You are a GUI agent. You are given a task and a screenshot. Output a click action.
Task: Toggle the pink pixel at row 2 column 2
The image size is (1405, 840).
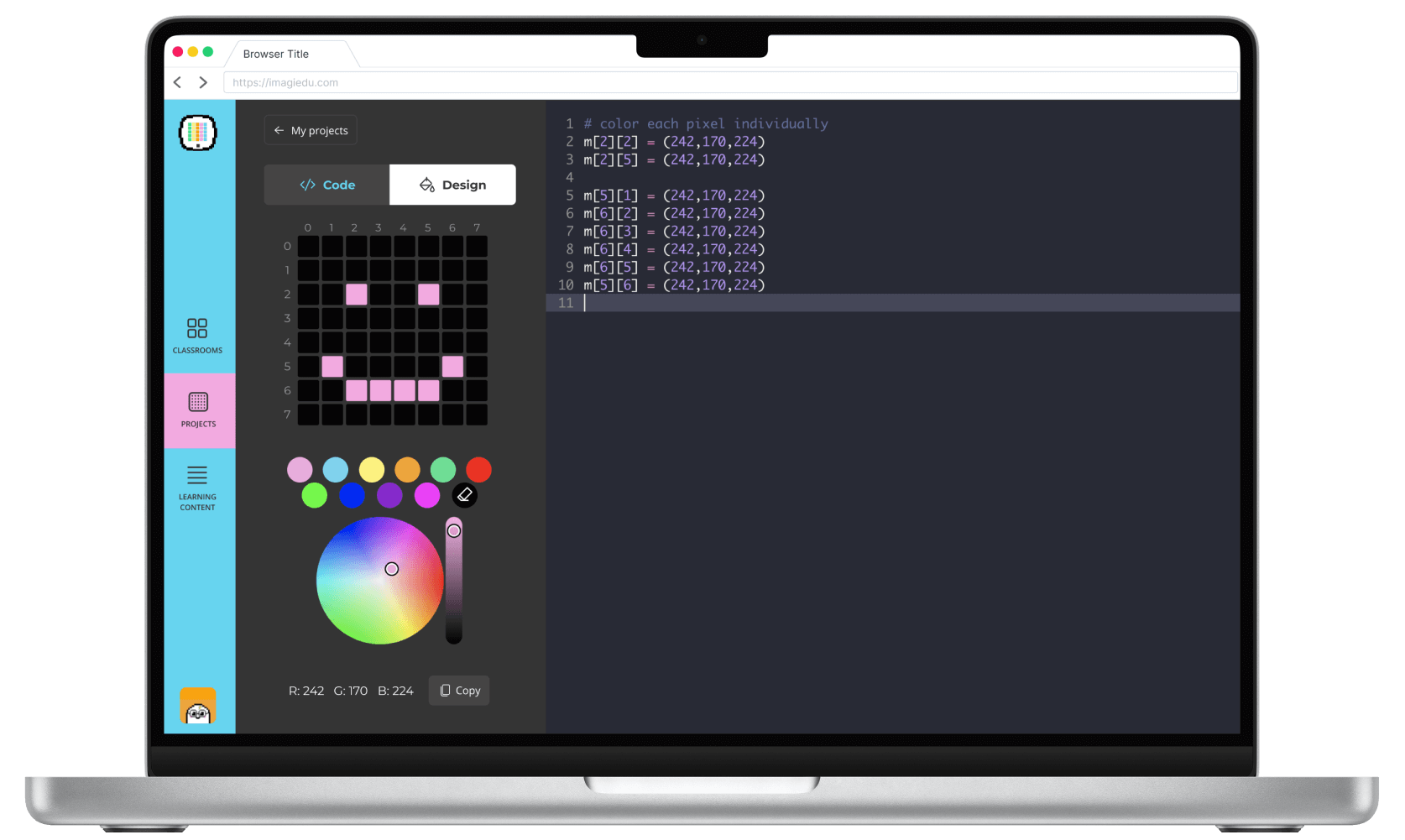coord(356,294)
